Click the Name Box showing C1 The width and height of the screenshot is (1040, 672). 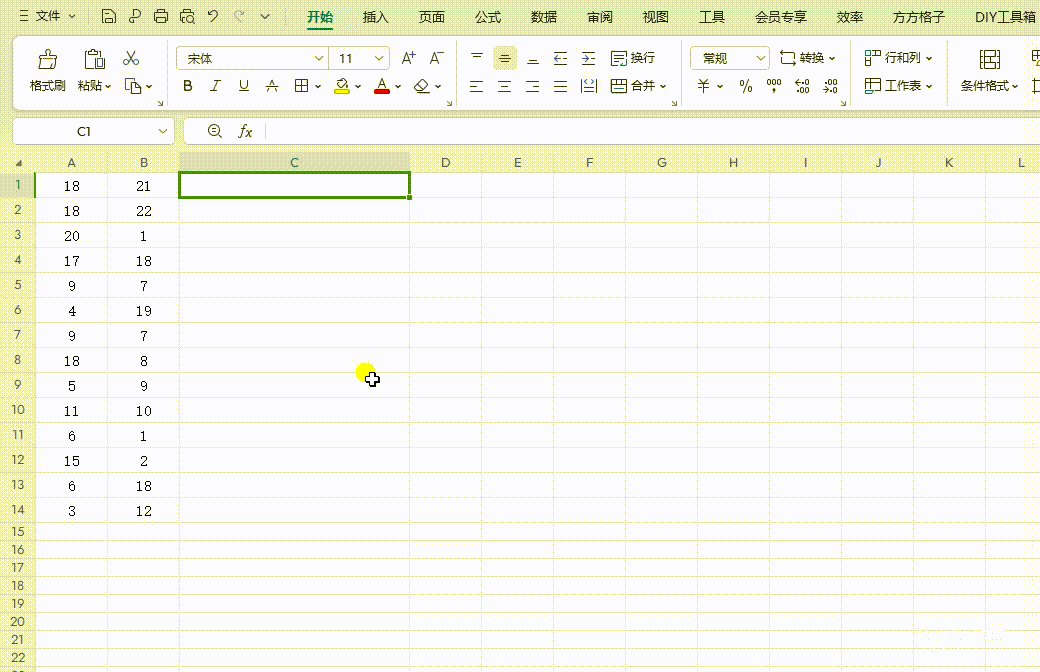click(94, 131)
